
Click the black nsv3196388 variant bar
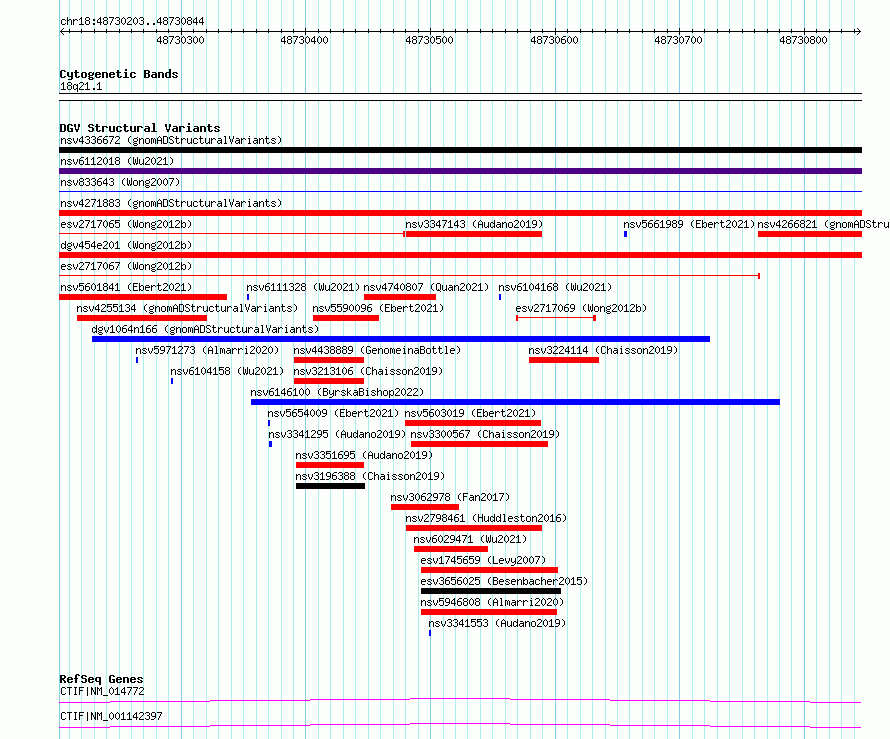(330, 486)
